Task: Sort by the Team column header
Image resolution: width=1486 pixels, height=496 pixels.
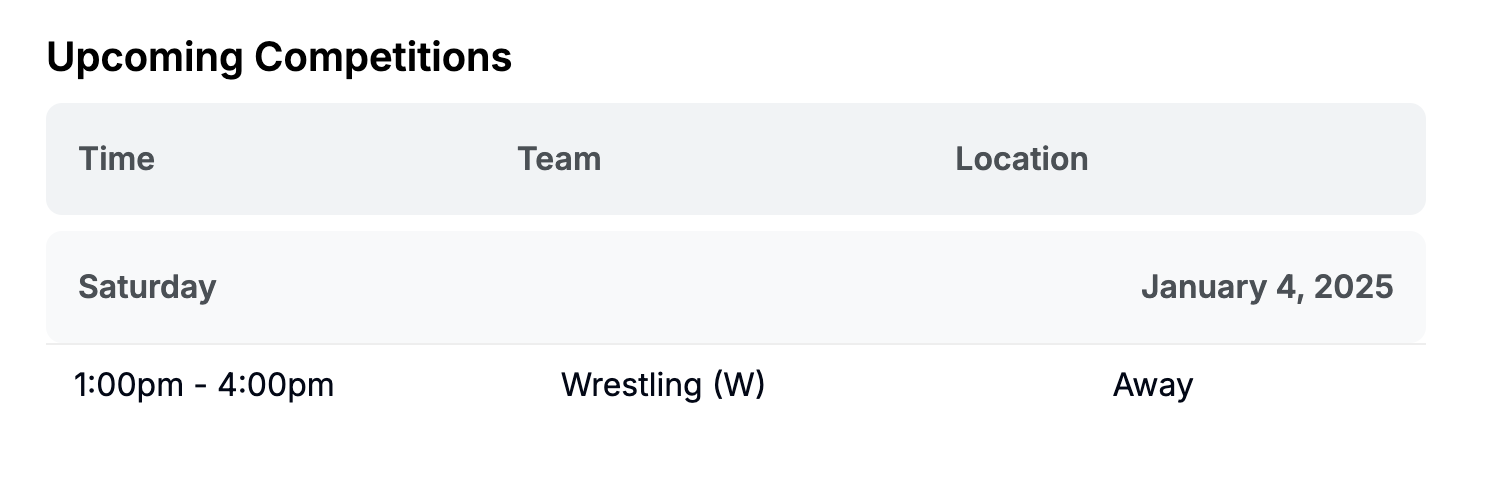Action: (x=559, y=159)
